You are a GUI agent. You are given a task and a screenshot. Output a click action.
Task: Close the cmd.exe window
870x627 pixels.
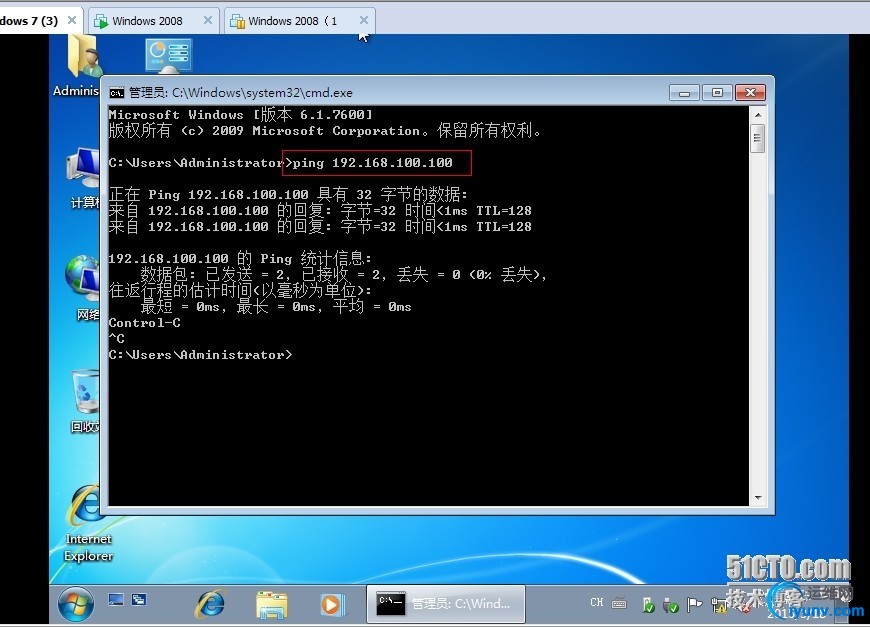[x=750, y=93]
